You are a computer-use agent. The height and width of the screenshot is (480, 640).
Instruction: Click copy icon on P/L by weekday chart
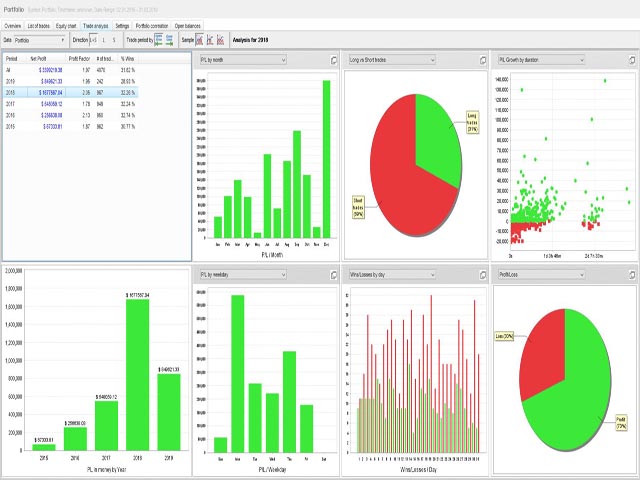tap(333, 274)
